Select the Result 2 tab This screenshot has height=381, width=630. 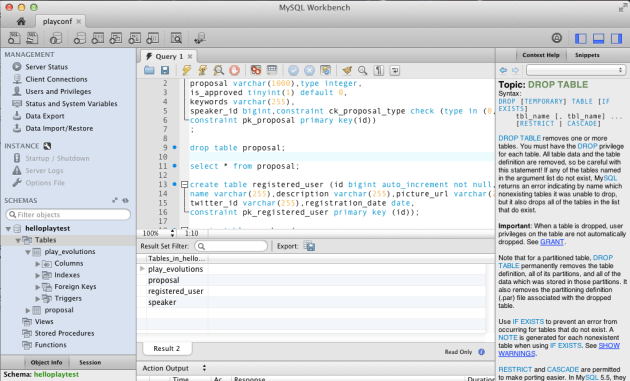[167, 348]
